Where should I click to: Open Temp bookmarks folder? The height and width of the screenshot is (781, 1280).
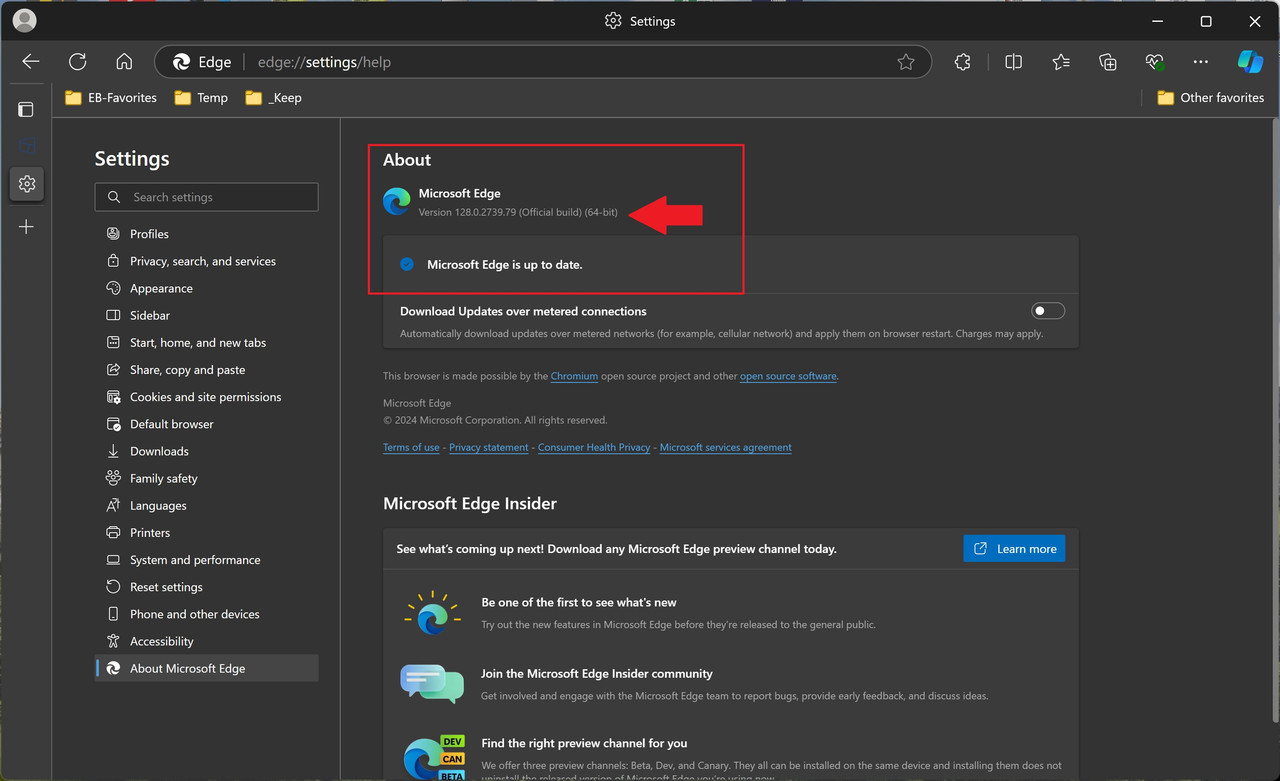[x=201, y=98]
